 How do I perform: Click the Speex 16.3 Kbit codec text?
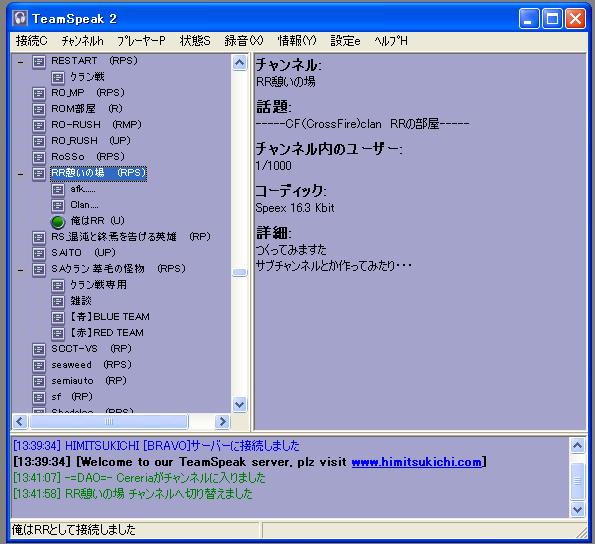click(295, 208)
